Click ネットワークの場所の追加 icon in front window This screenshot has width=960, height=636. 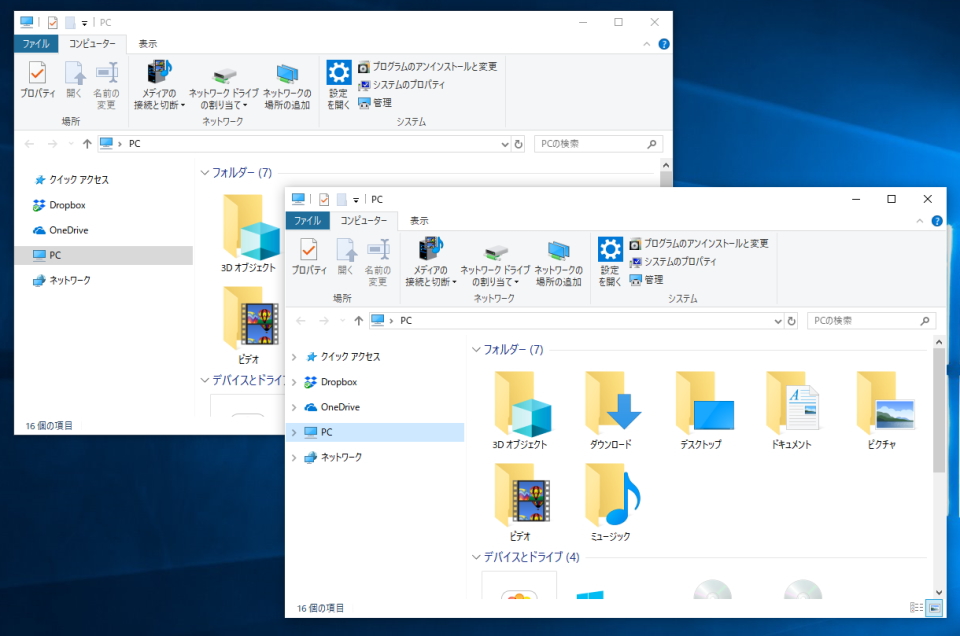click(558, 262)
